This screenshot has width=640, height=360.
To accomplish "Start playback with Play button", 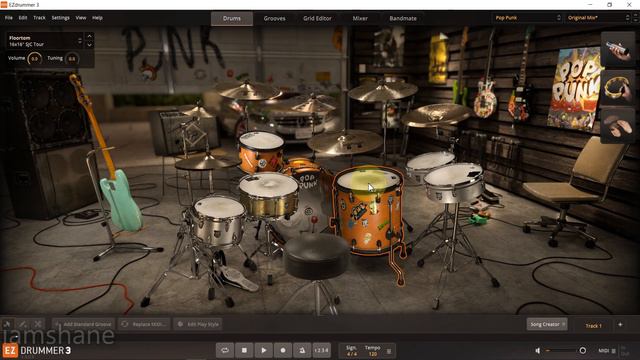I will point(263,350).
